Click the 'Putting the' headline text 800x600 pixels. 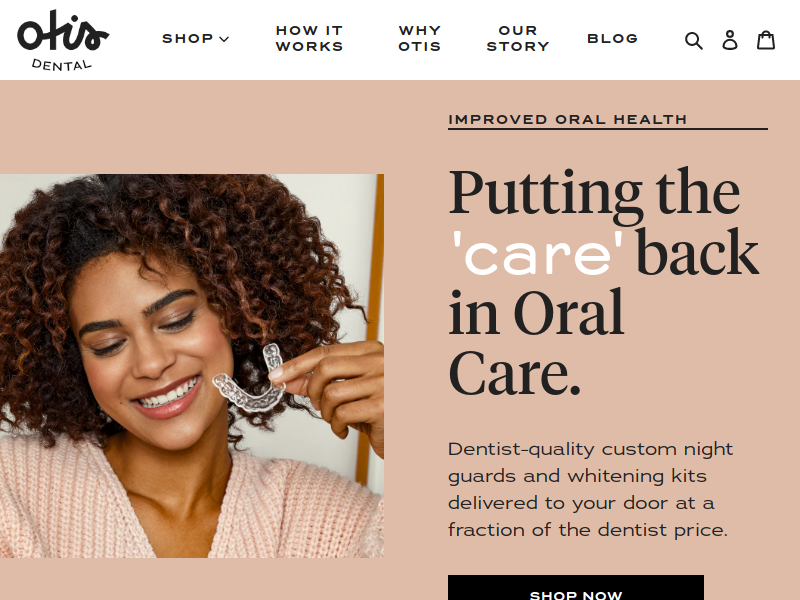pyautogui.click(x=594, y=193)
